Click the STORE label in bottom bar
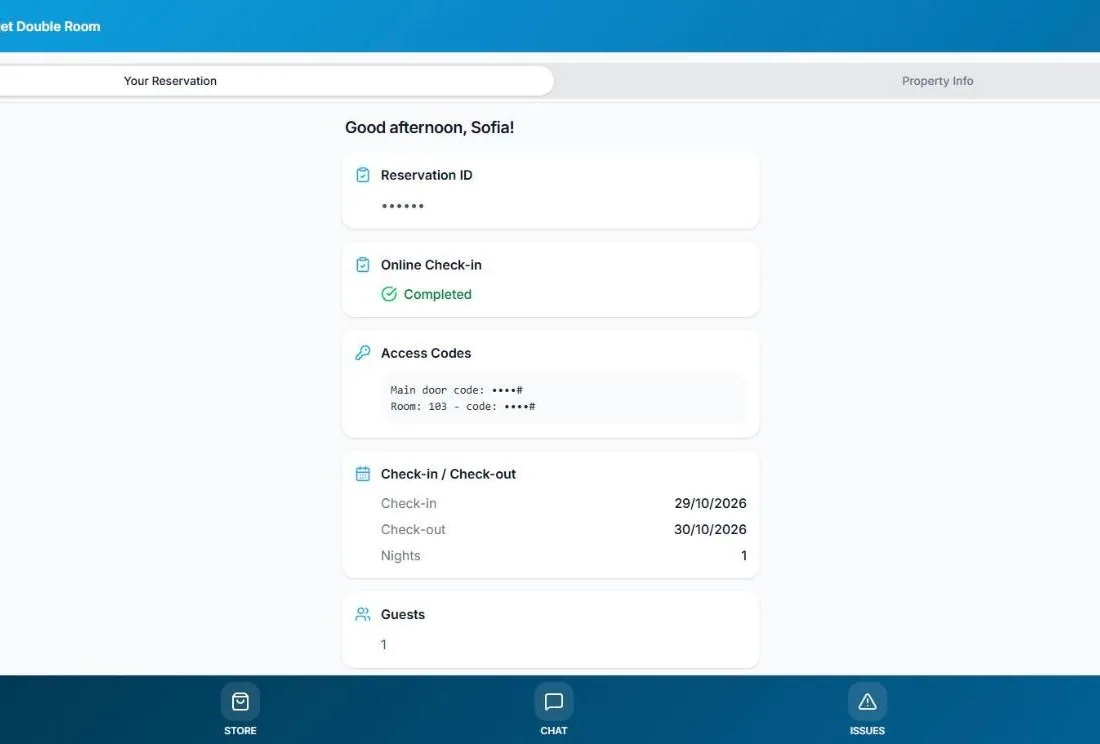Viewport: 1100px width, 744px height. point(240,731)
